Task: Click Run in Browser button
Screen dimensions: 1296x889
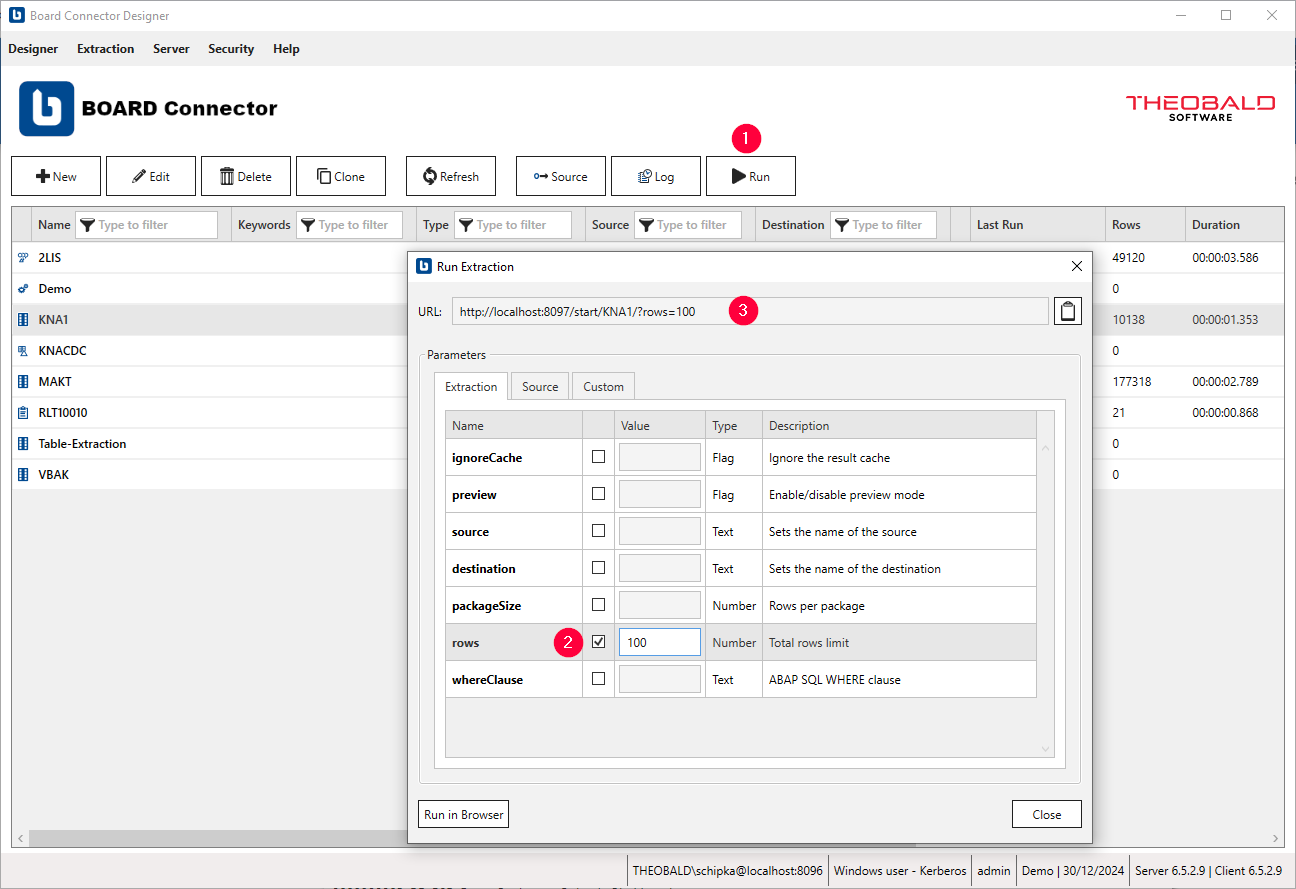Action: click(x=463, y=814)
